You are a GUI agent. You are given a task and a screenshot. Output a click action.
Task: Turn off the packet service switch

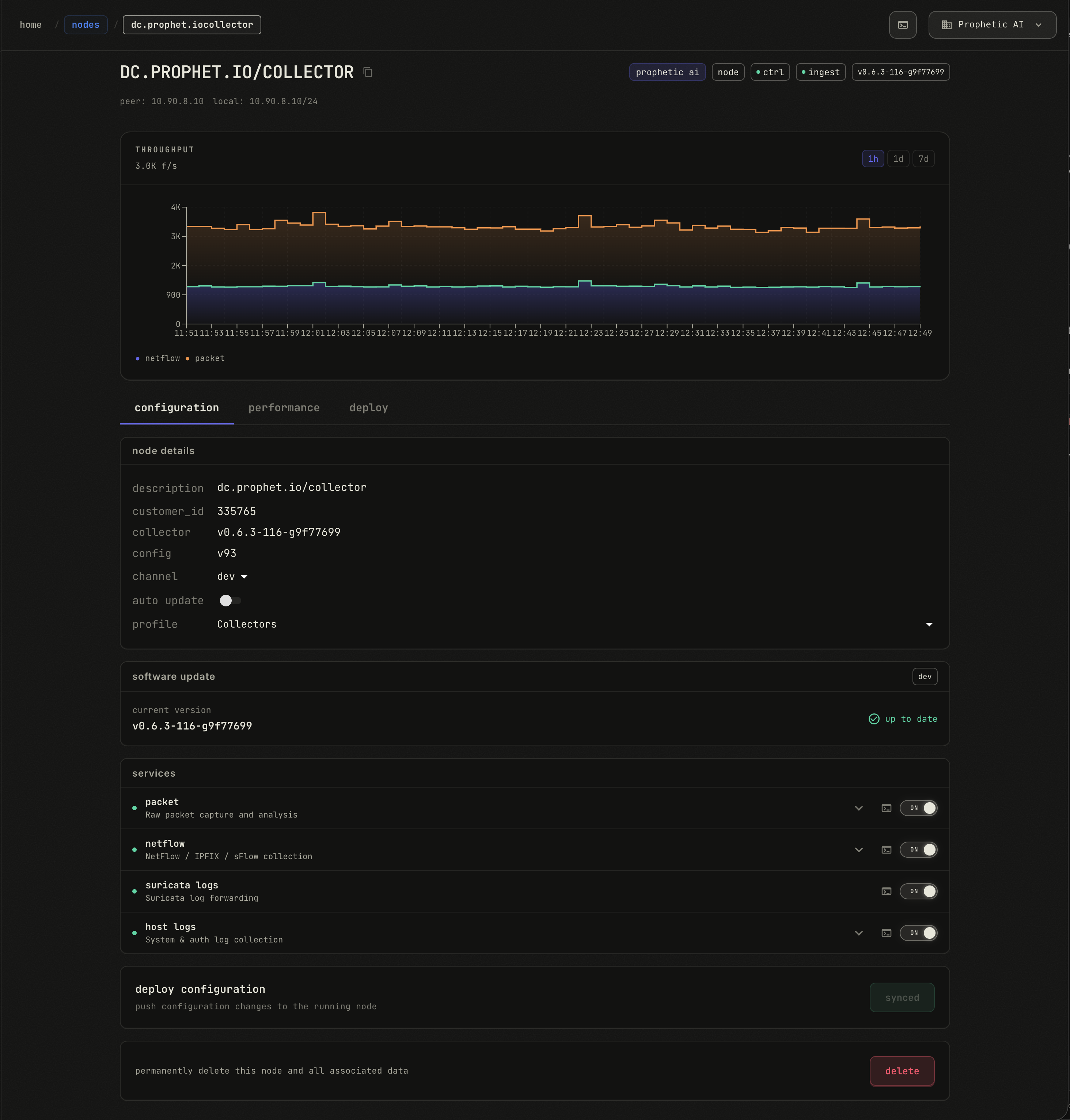tap(918, 808)
